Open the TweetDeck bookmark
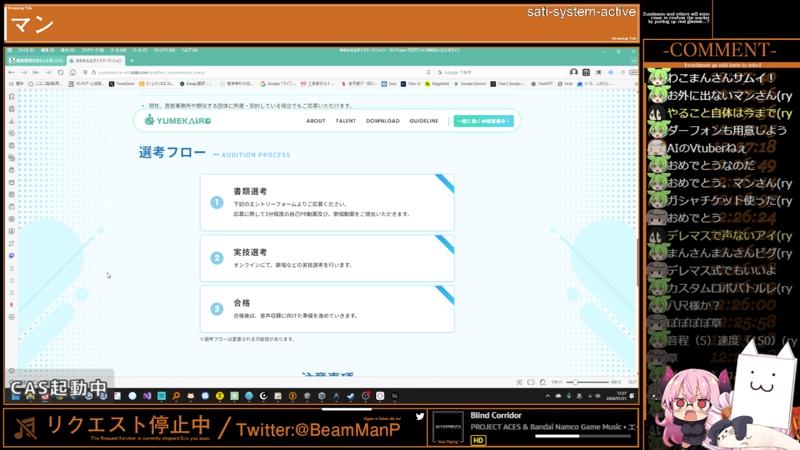The width and height of the screenshot is (800, 450). (x=122, y=84)
